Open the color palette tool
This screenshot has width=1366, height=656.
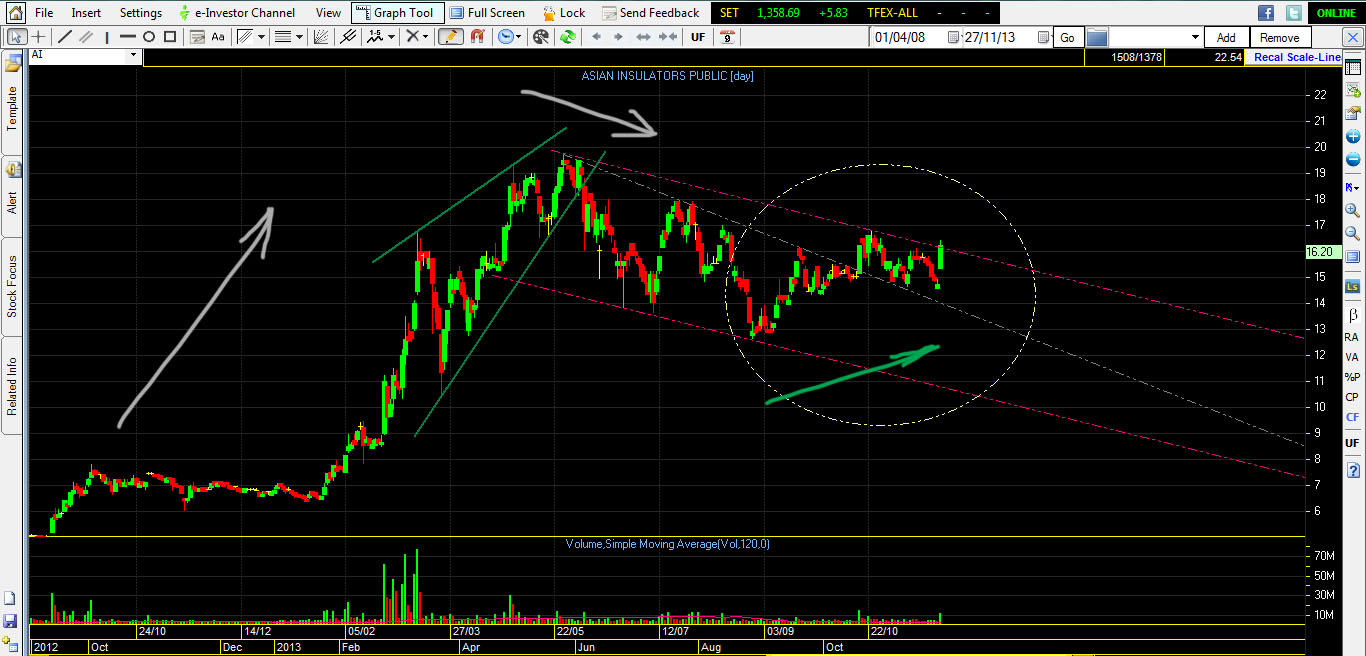540,36
